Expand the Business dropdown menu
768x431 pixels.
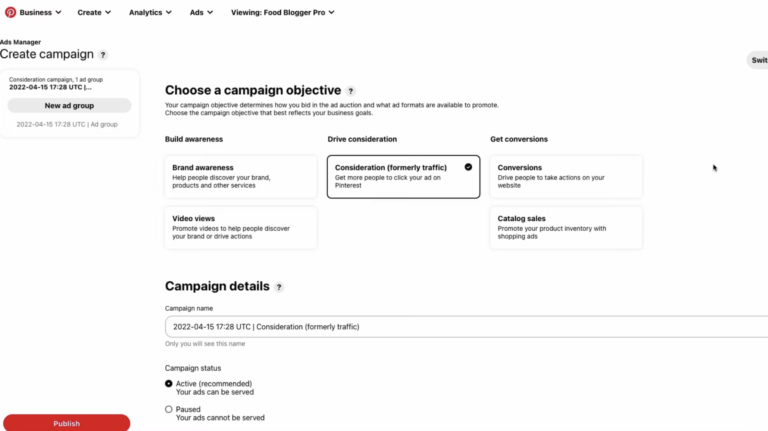pyautogui.click(x=40, y=12)
